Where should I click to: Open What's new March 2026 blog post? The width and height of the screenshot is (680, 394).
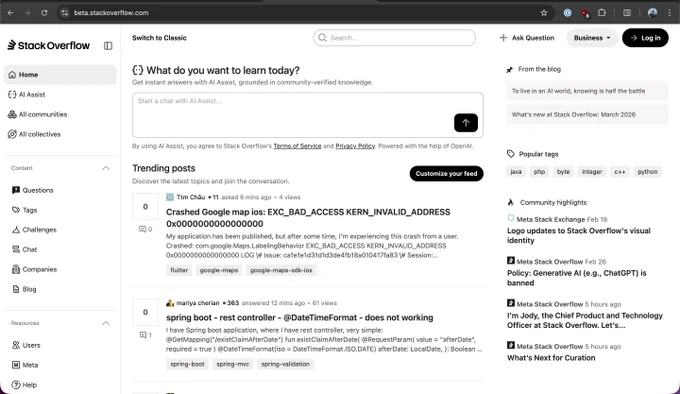point(587,114)
